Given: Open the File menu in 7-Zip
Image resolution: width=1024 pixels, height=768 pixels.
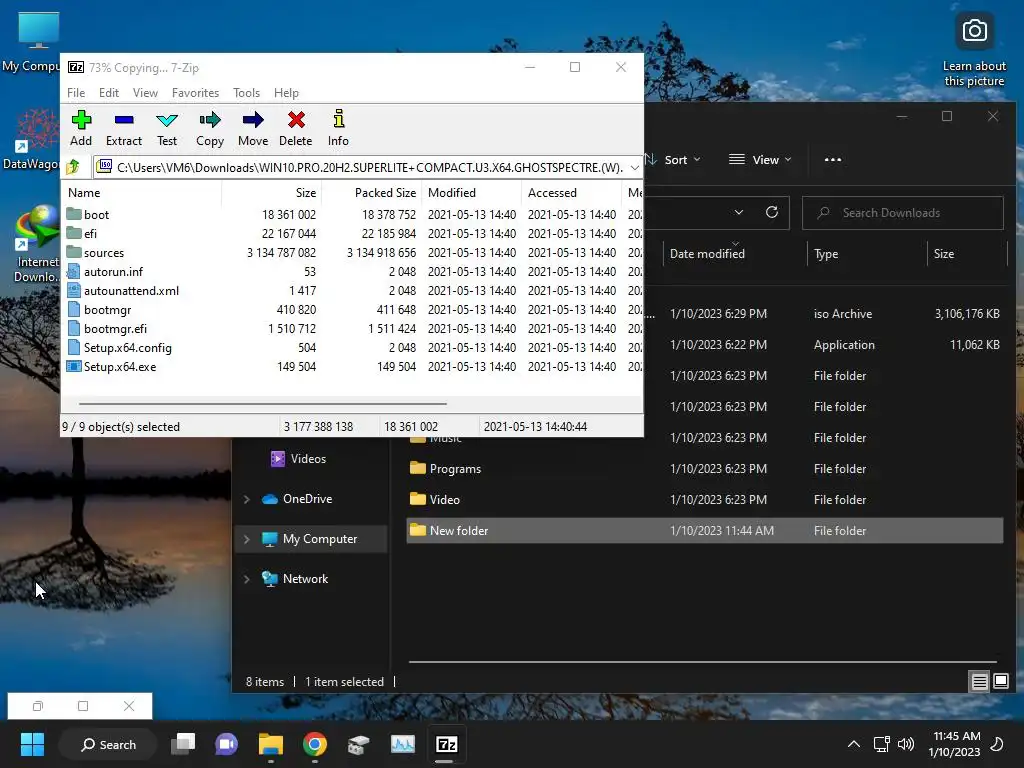Looking at the screenshot, I should [76, 93].
